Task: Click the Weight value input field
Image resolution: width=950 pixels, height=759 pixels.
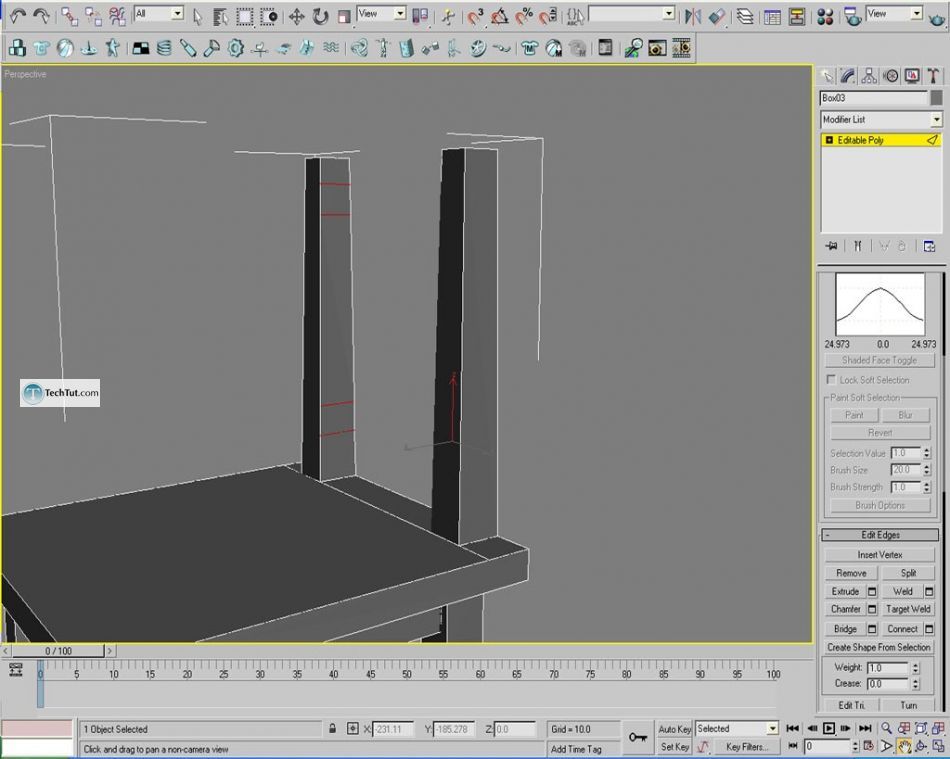Action: click(887, 667)
